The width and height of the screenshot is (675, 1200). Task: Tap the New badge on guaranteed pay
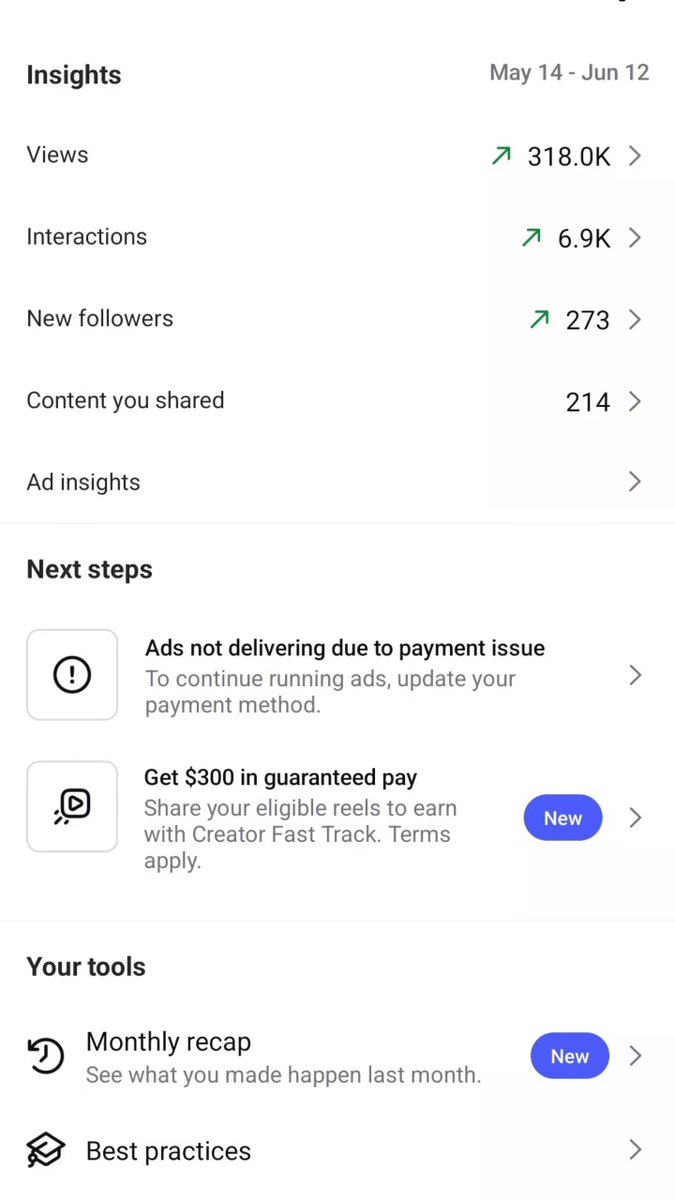coord(563,818)
